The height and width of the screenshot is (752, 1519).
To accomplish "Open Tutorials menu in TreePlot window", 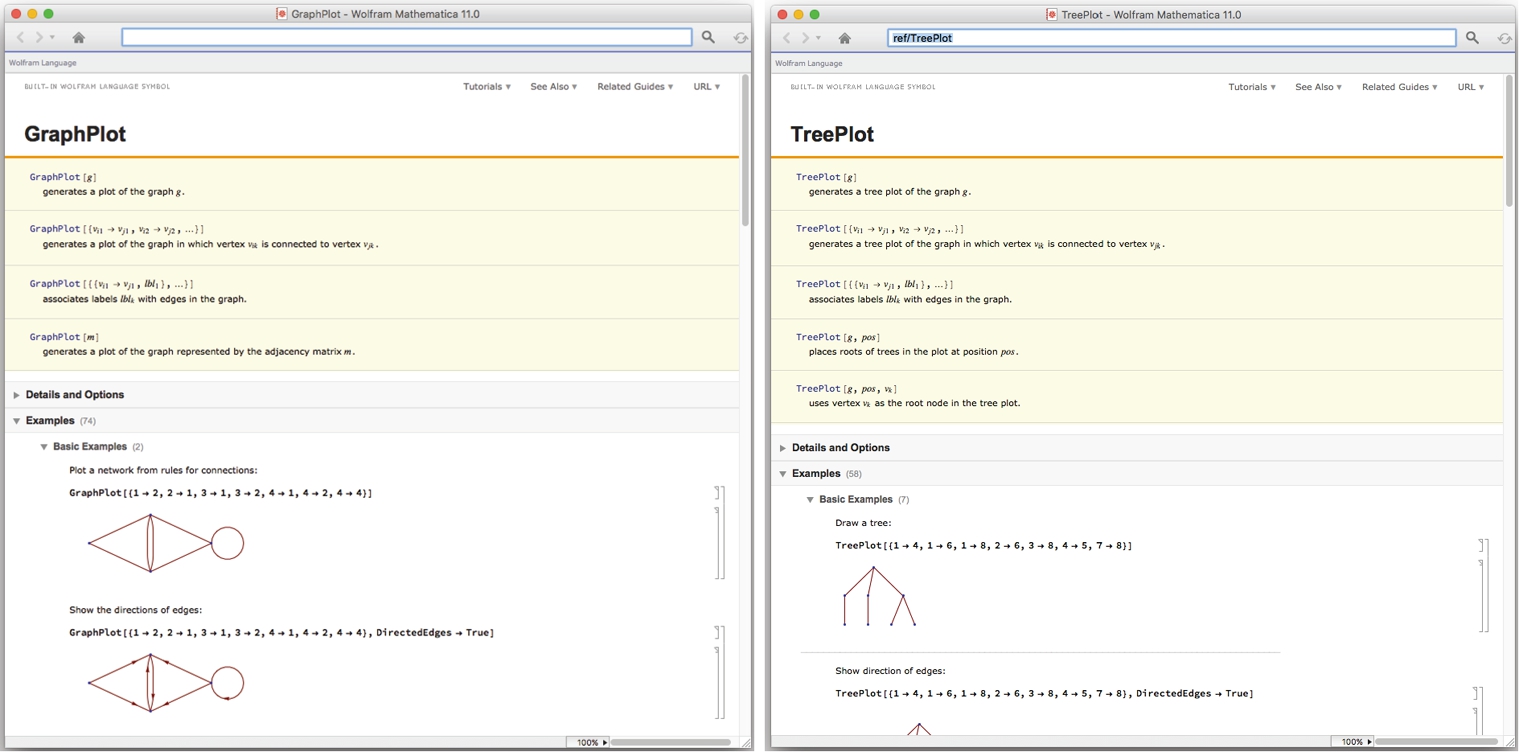I will point(1252,87).
